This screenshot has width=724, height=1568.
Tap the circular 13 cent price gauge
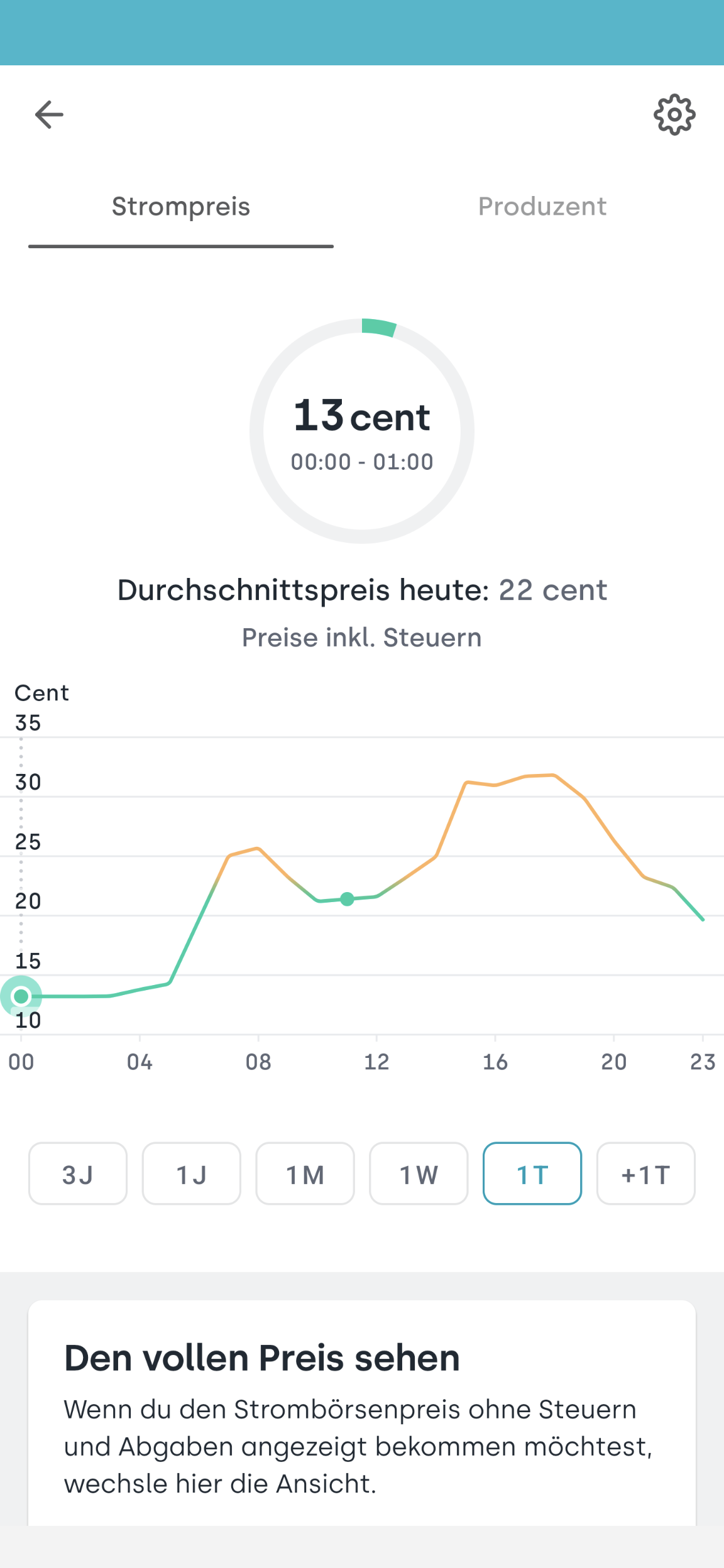[x=362, y=431]
